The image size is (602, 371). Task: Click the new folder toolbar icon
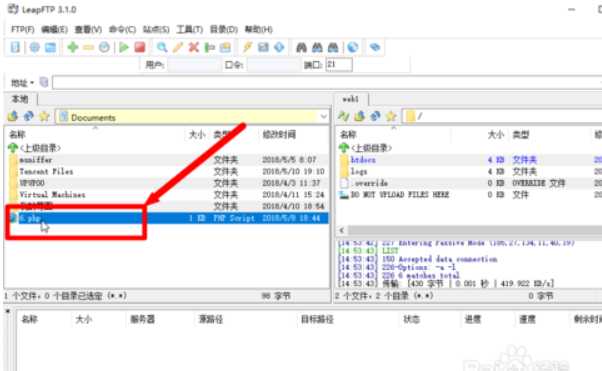225,47
